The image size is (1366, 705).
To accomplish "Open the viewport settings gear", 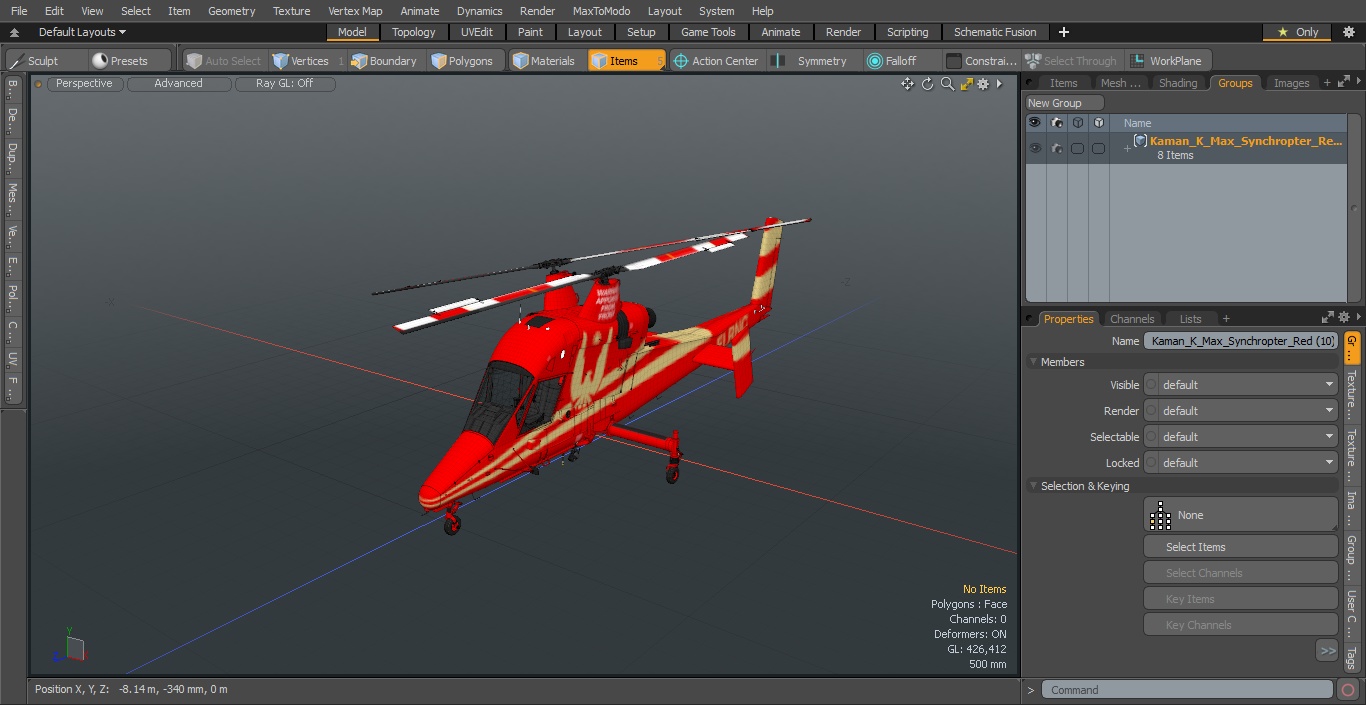I will coord(984,84).
